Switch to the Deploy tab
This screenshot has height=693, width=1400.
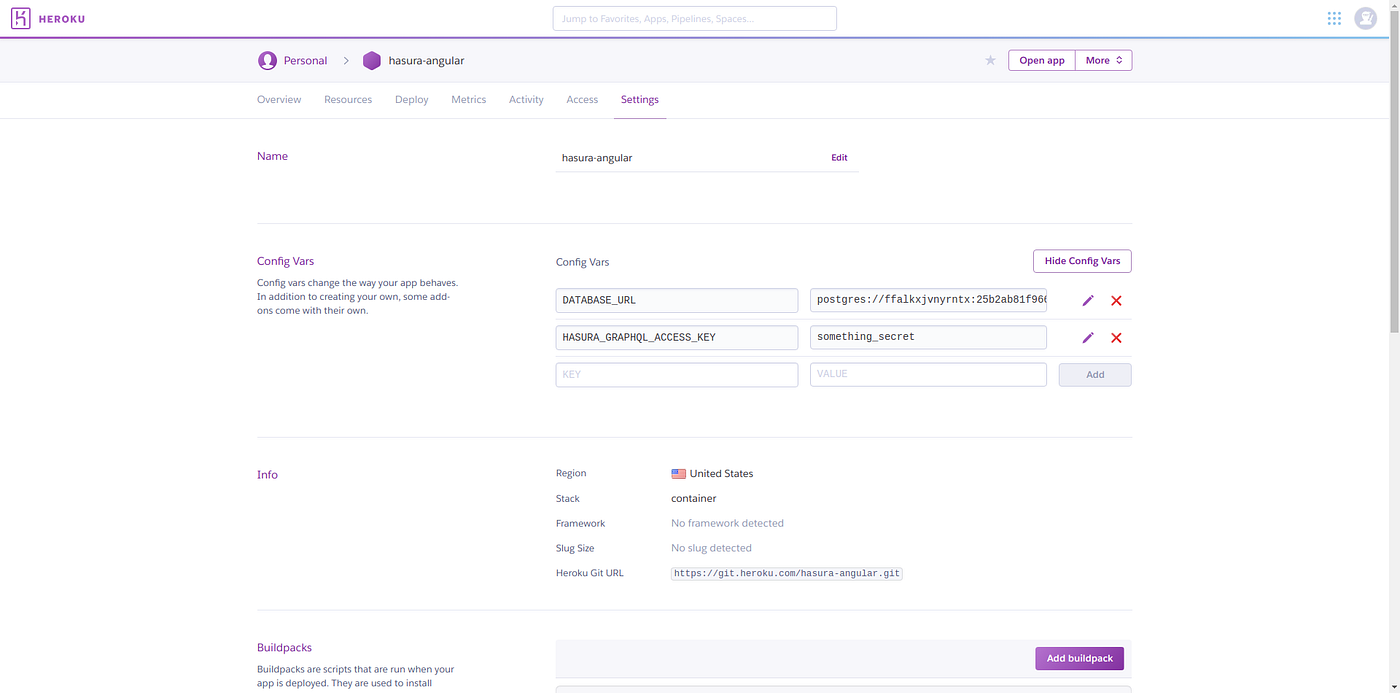click(x=411, y=99)
